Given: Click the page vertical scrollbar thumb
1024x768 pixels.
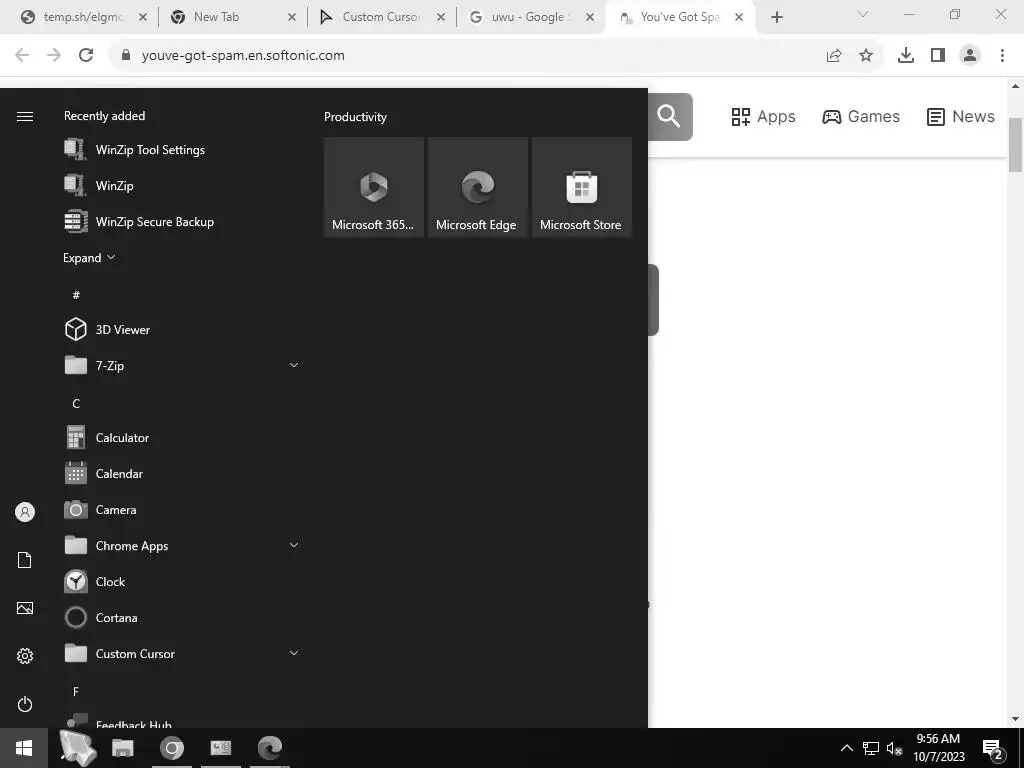Looking at the screenshot, I should [x=1016, y=145].
